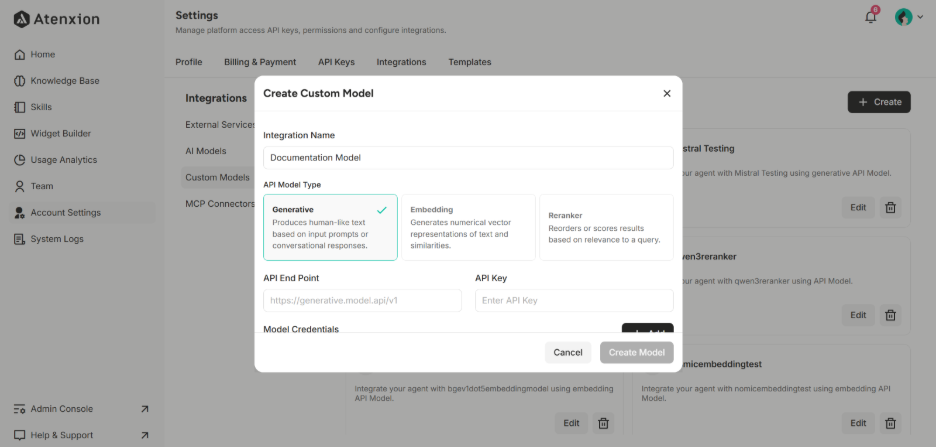
Task: Delete the nomicembeddingtest integration
Action: pyautogui.click(x=890, y=423)
